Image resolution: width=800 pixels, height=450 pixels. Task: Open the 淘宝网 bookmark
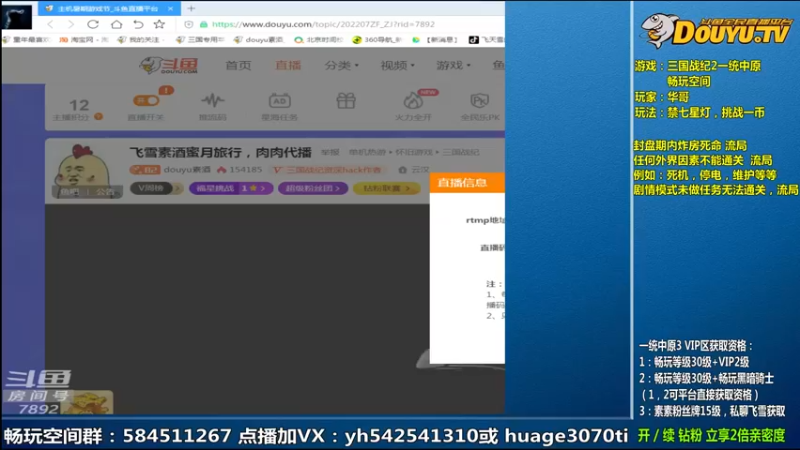coord(83,39)
